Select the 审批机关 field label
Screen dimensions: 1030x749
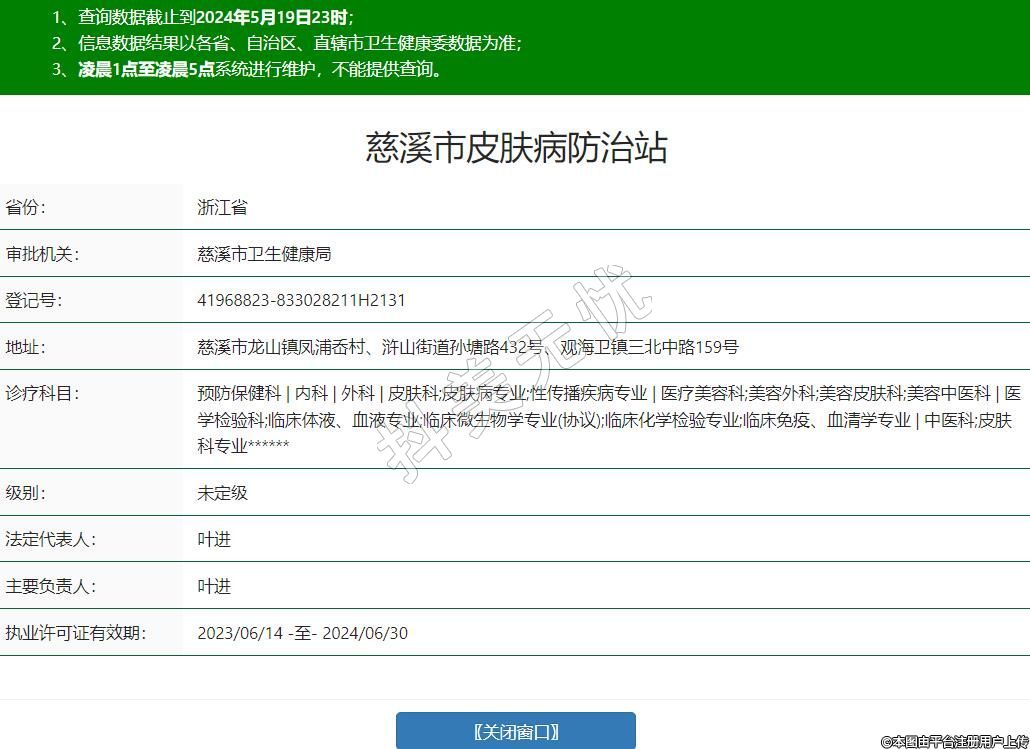coord(42,254)
